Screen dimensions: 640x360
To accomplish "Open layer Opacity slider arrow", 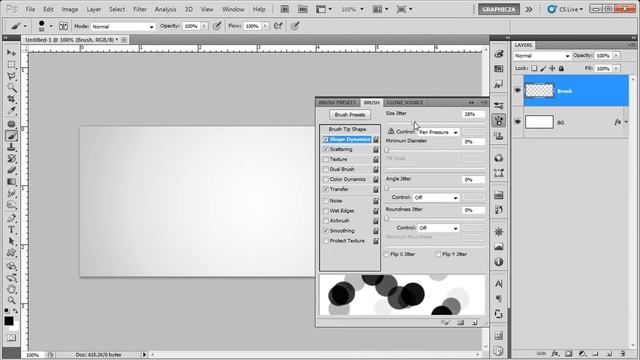I will coord(616,56).
